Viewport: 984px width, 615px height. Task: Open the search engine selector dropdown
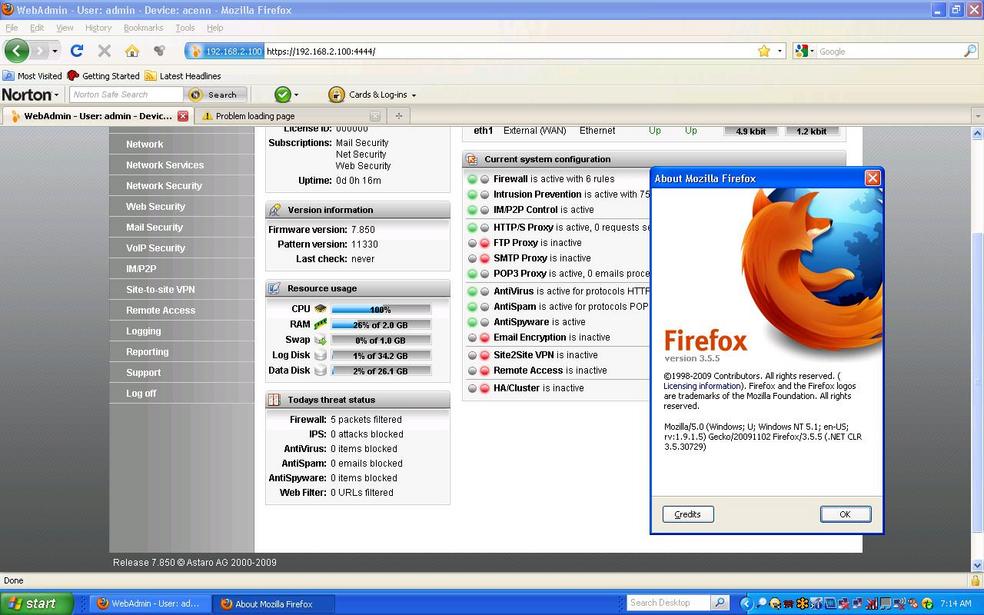[x=805, y=51]
